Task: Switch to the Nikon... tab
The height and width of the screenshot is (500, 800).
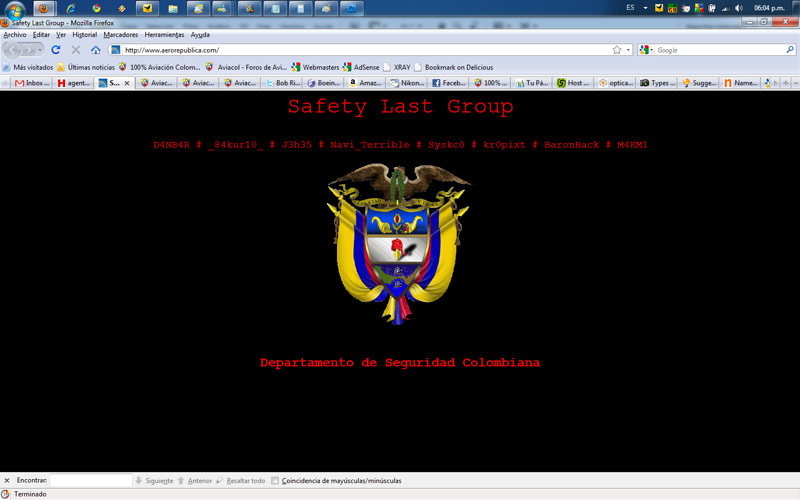Action: click(407, 83)
